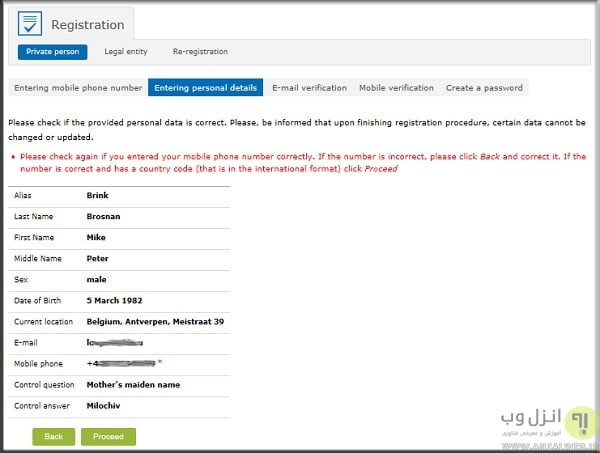Go to Entering mobile phone number step
Screen dimensions: 600x453
click(78, 88)
